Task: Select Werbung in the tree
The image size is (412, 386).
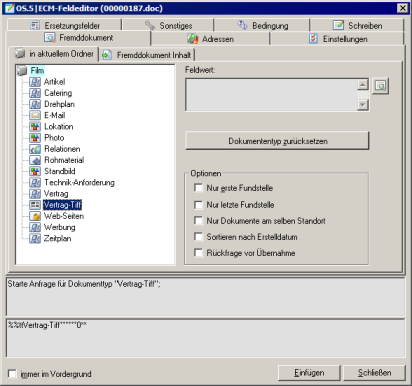Action: pos(60,227)
